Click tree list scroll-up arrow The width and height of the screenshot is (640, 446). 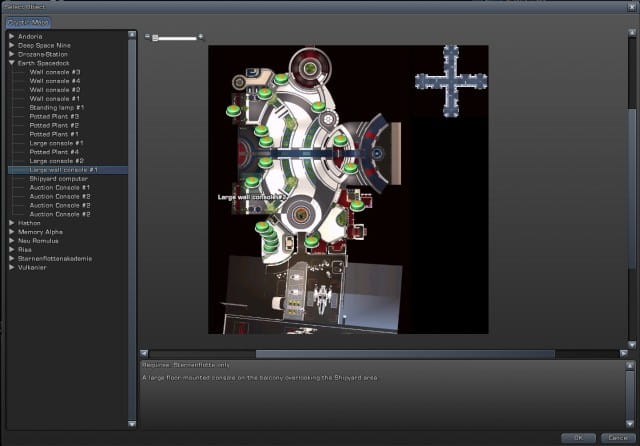131,35
